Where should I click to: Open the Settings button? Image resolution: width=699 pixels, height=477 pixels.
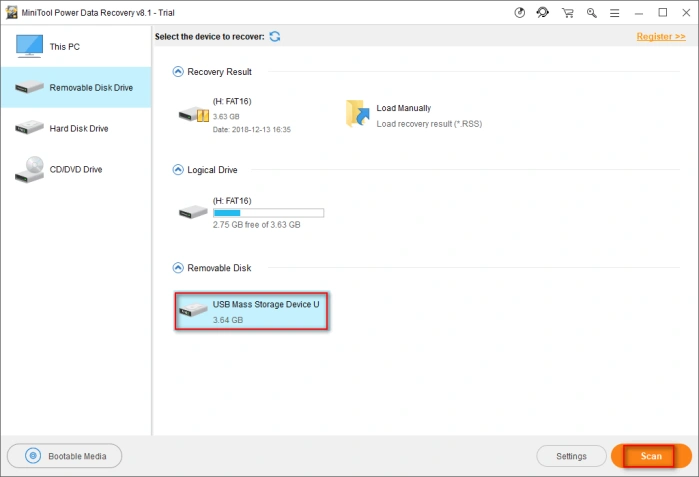[x=572, y=456]
